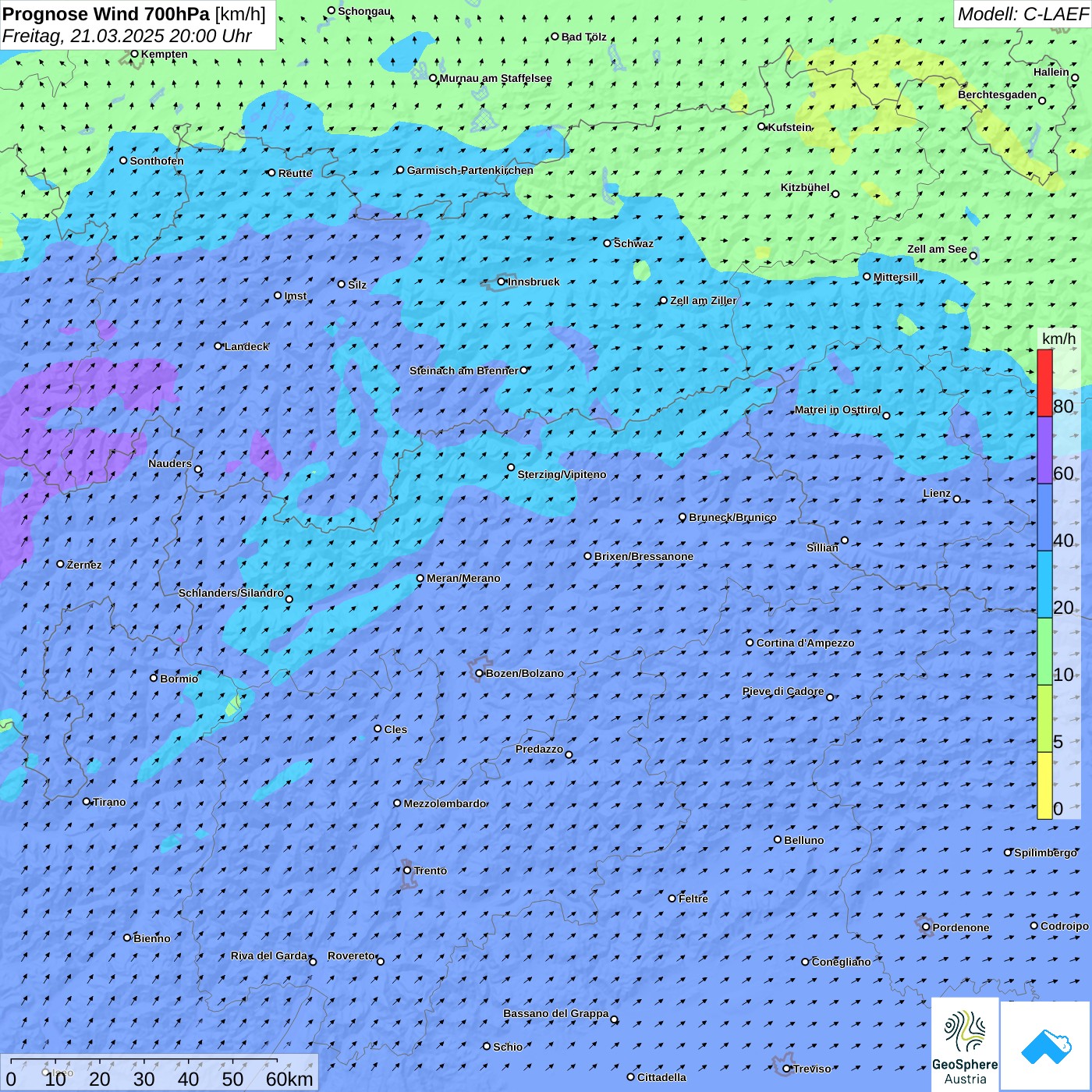Click the 'Brixen/Bressanone' label
The image size is (1092, 1092).
[643, 557]
